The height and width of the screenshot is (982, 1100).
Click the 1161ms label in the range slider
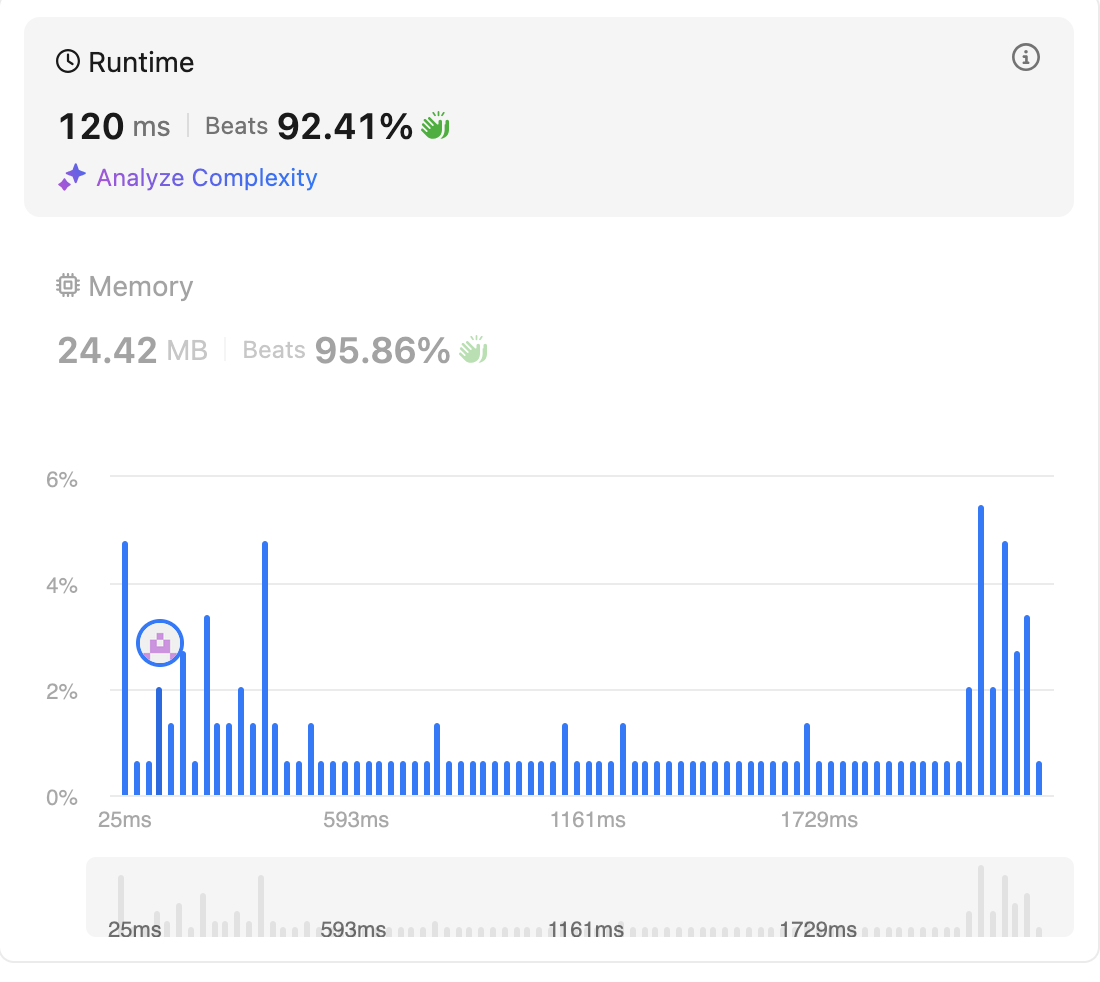586,930
